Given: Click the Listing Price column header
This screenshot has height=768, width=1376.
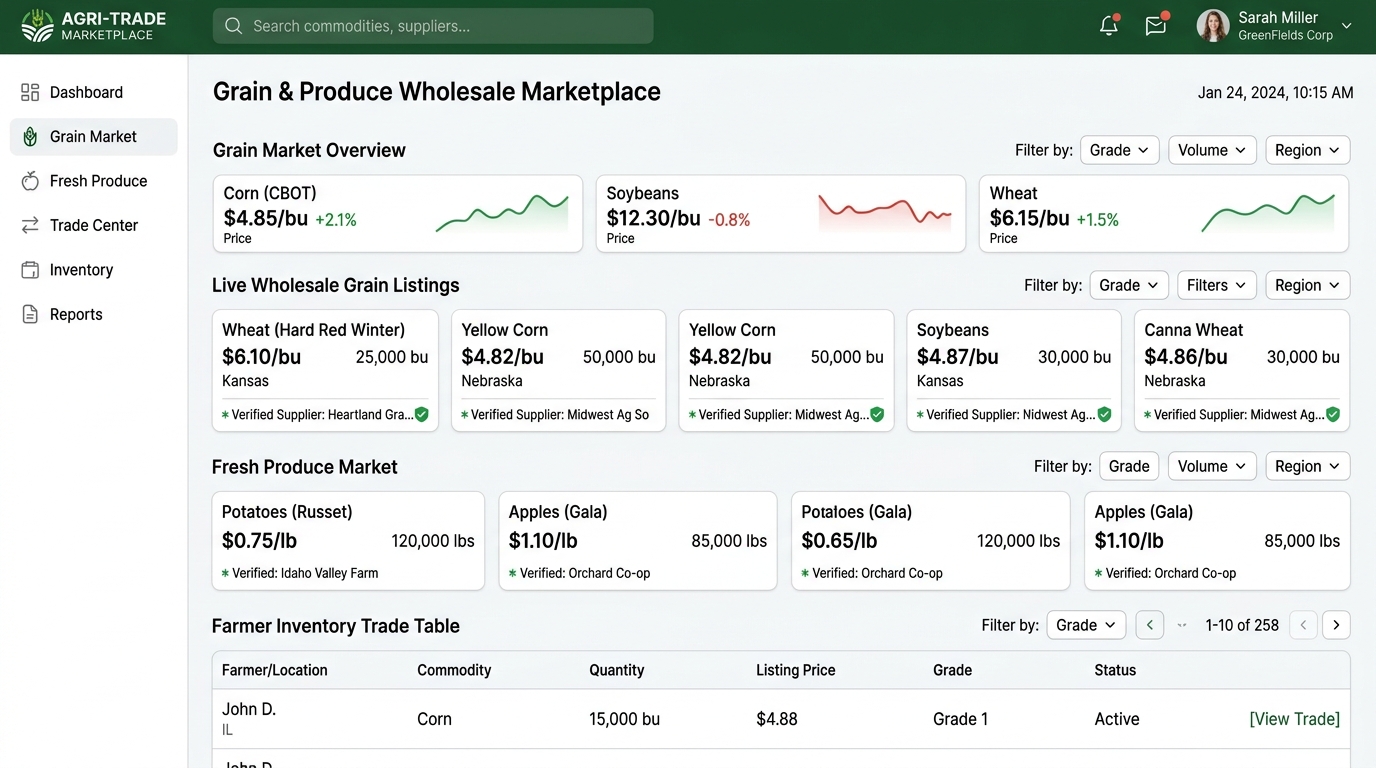Looking at the screenshot, I should (x=795, y=670).
